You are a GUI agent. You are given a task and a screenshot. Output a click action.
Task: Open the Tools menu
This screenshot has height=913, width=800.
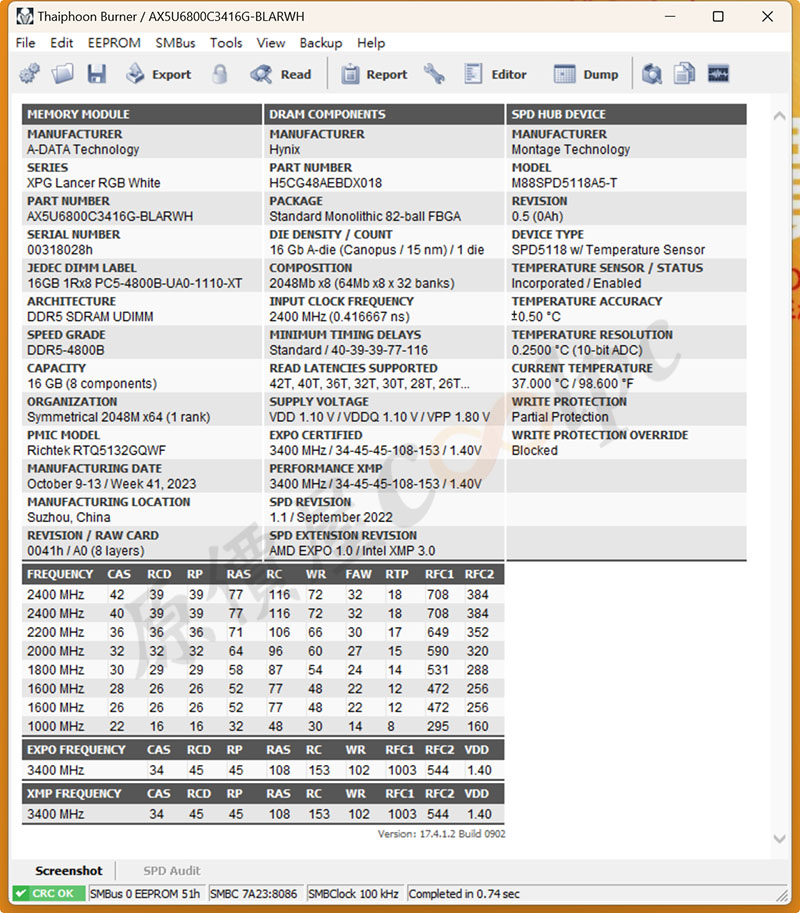click(226, 43)
